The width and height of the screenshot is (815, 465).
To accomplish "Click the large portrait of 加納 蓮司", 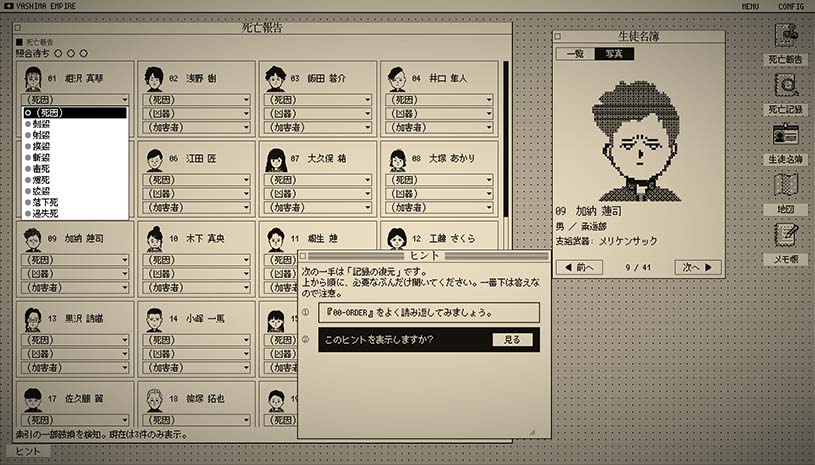I will tap(638, 141).
